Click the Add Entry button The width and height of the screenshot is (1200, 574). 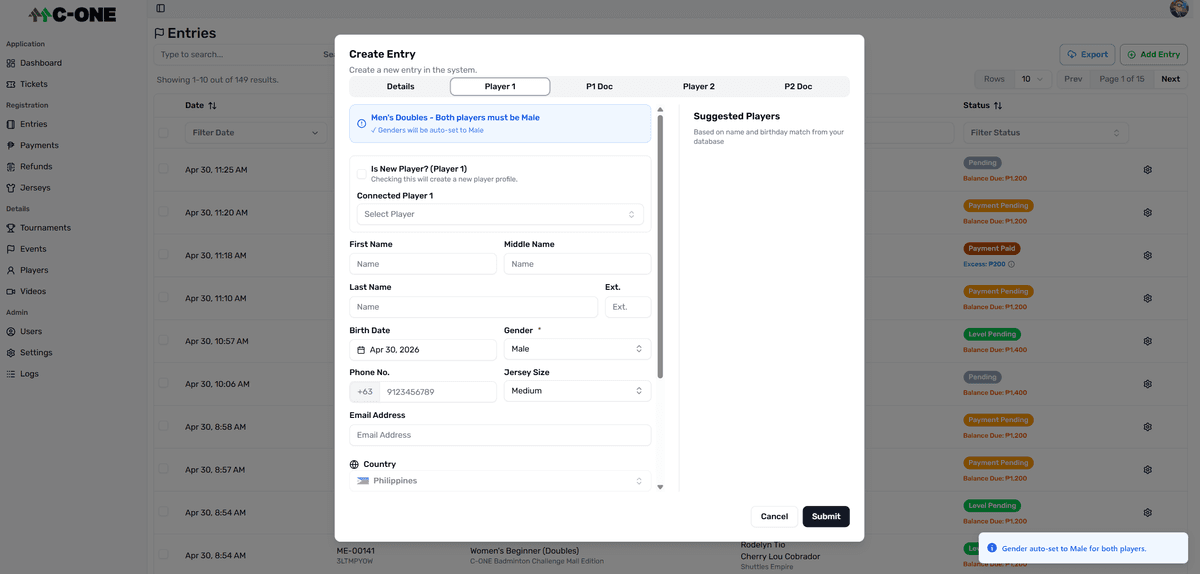[1154, 54]
